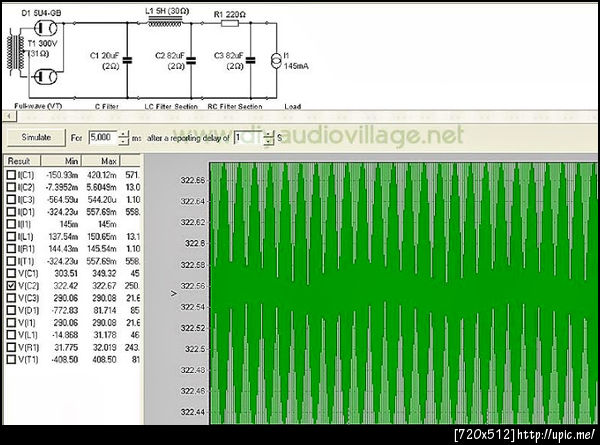Enable the V(I1) trace checkbox
600x445 pixels.
click(11, 323)
